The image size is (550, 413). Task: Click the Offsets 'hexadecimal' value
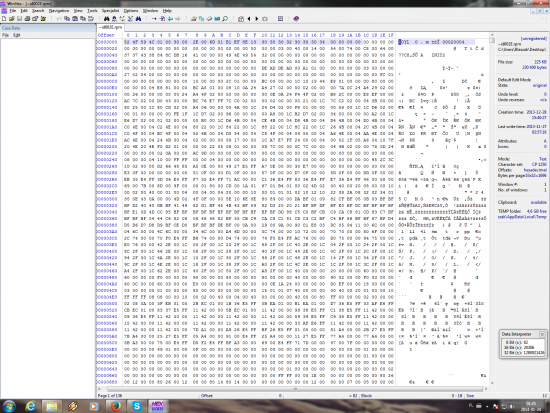pos(535,170)
